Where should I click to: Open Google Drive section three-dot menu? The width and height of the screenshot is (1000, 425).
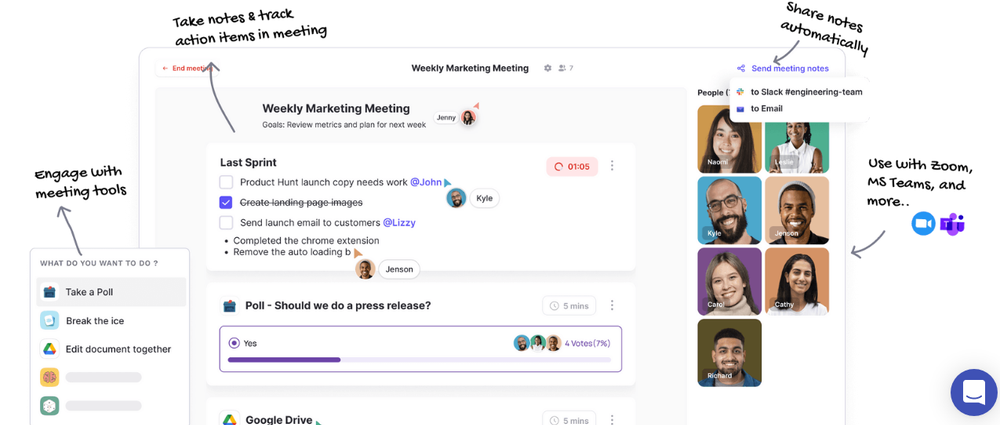tap(612, 420)
